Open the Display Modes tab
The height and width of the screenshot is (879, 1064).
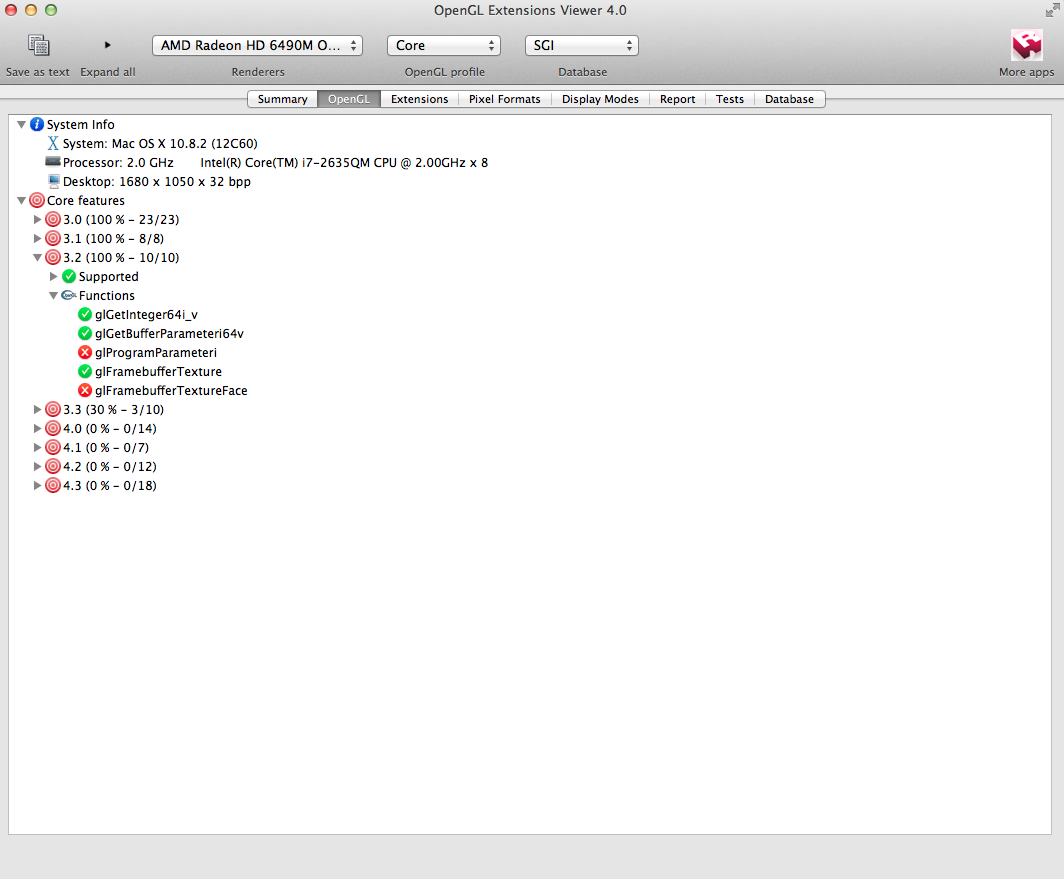point(601,99)
